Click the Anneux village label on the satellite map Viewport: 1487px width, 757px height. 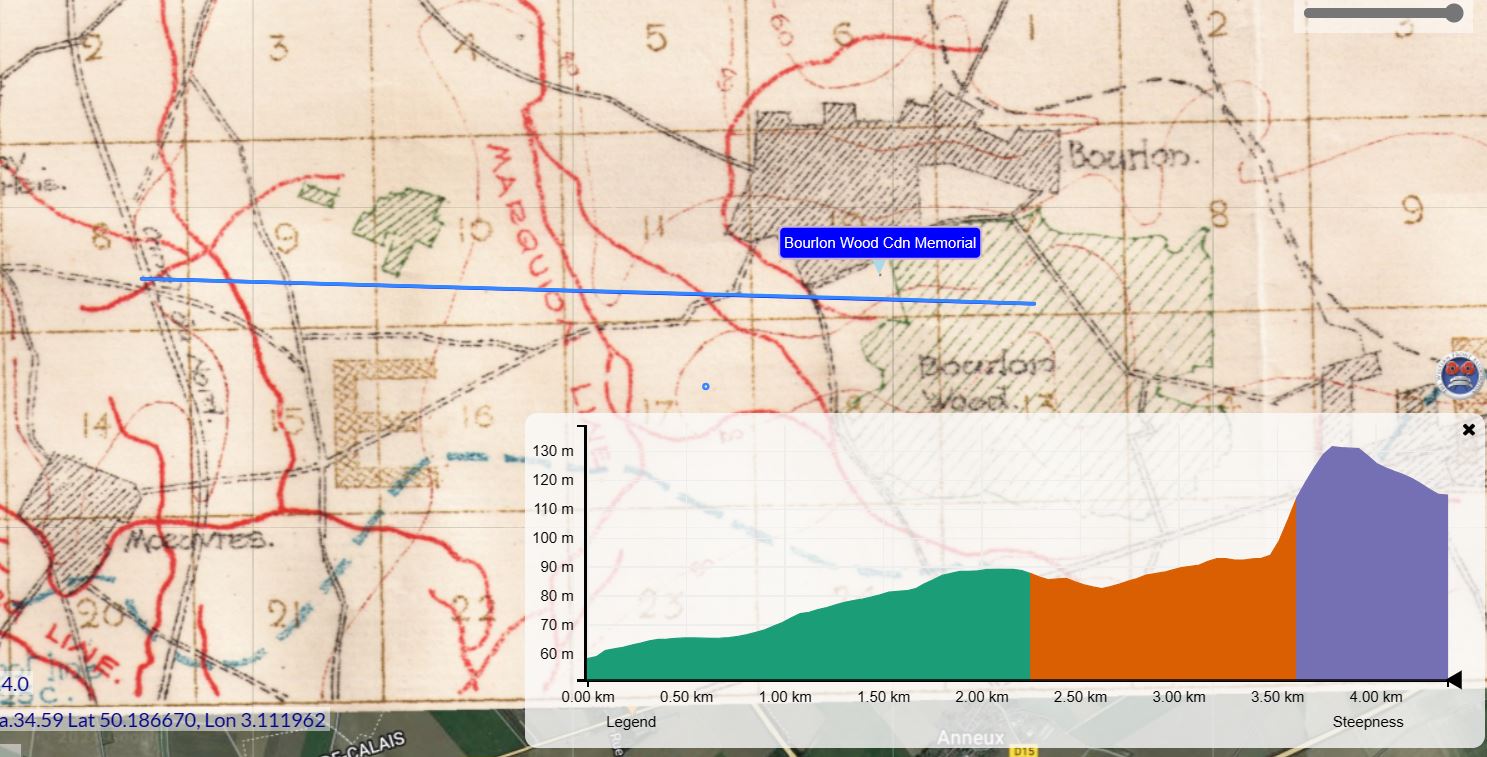point(969,738)
